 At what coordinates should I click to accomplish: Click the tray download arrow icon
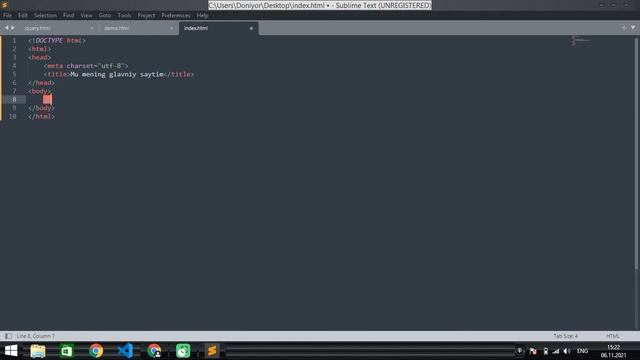tap(519, 351)
